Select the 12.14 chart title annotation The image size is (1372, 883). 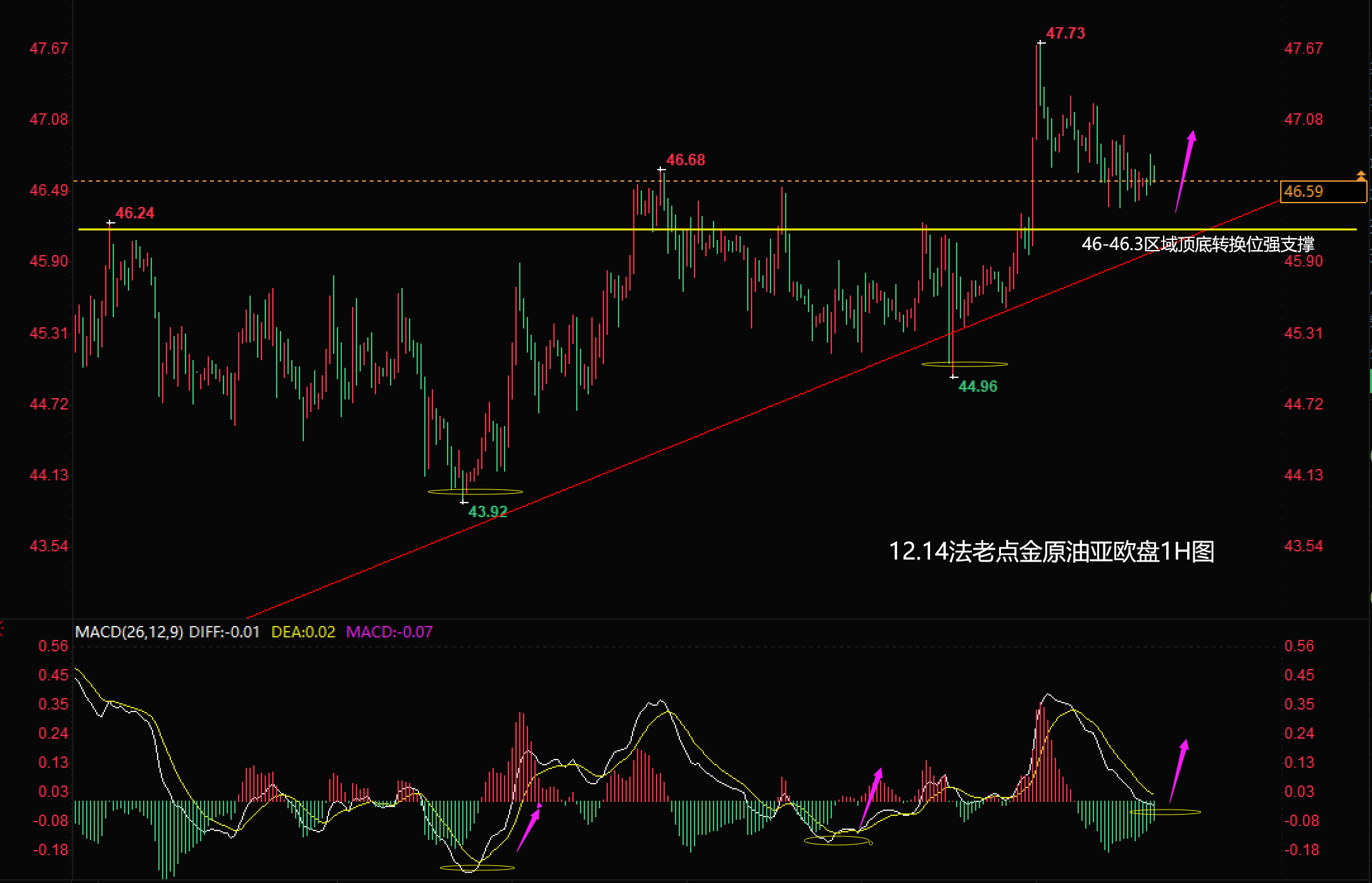click(x=1051, y=551)
